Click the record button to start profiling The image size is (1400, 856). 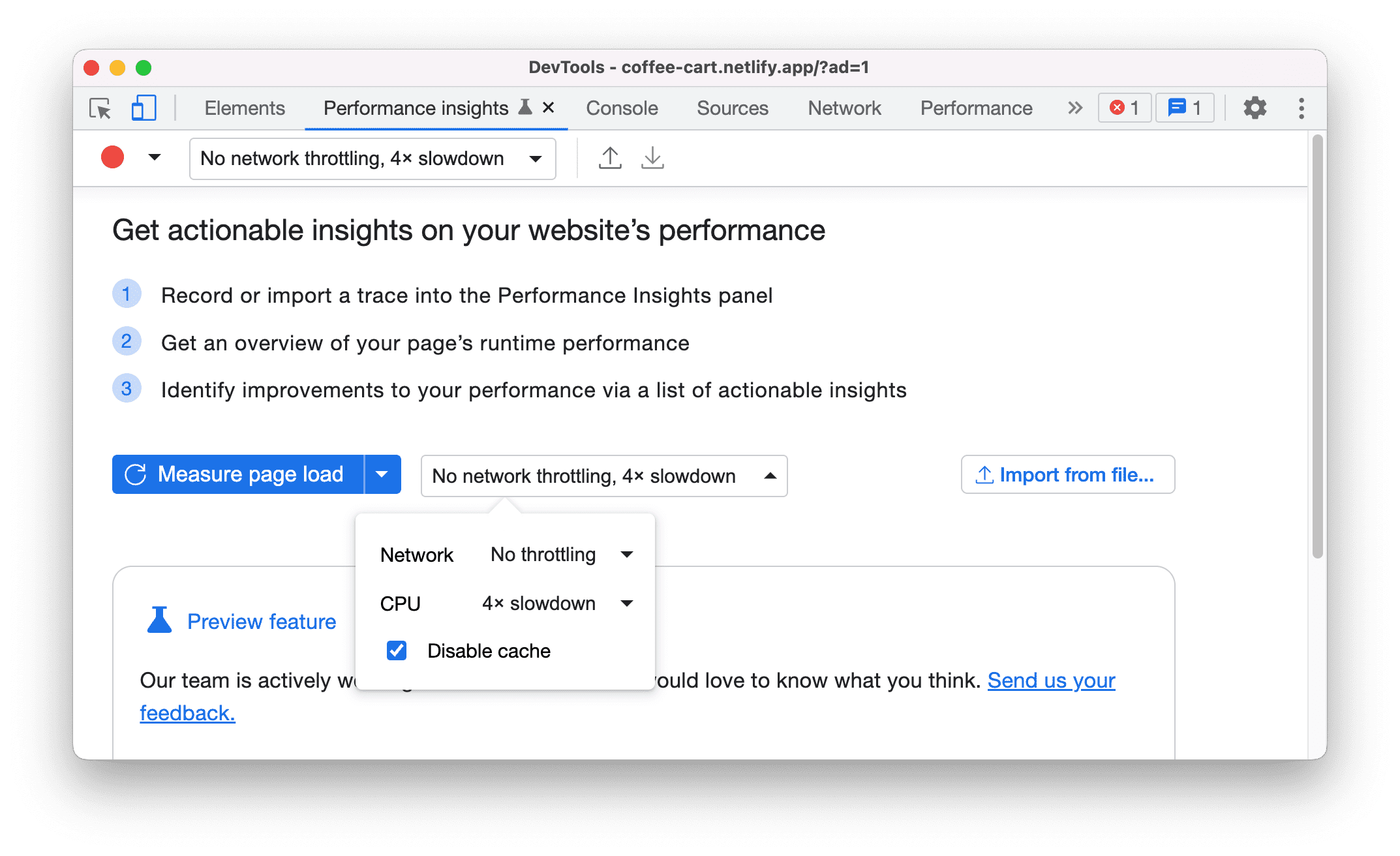click(112, 158)
